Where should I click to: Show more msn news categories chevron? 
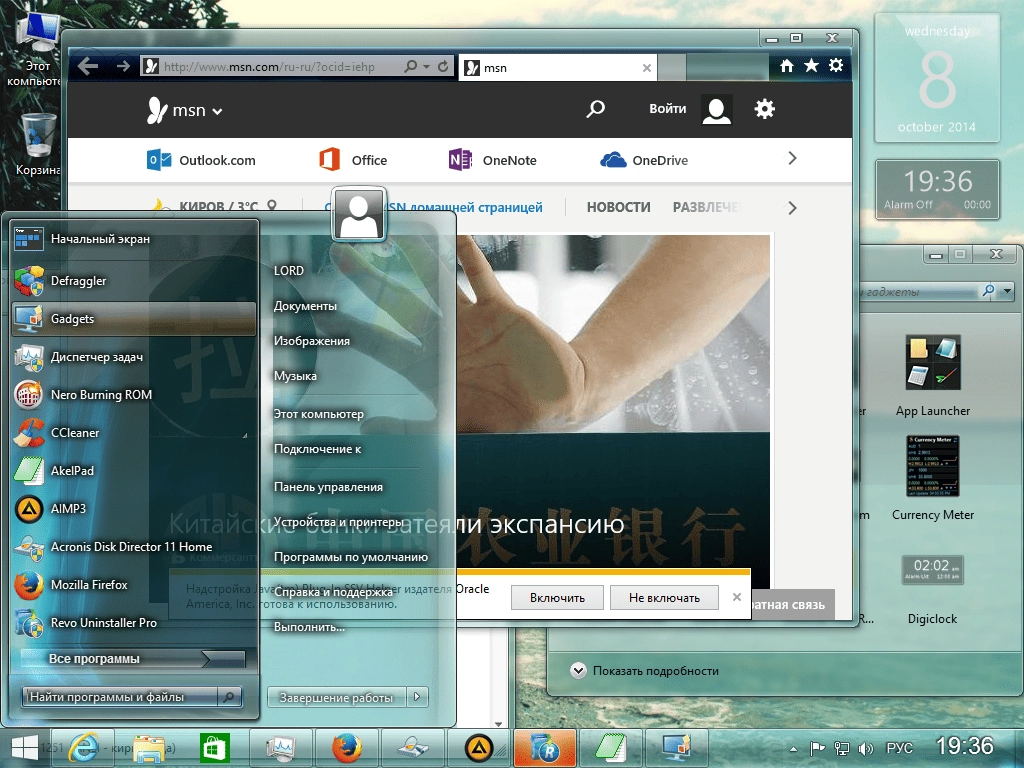(x=792, y=208)
